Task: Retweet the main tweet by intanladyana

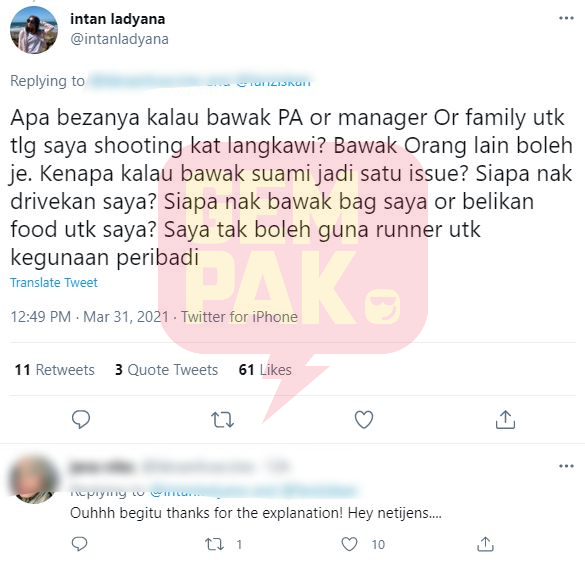Action: pyautogui.click(x=222, y=419)
